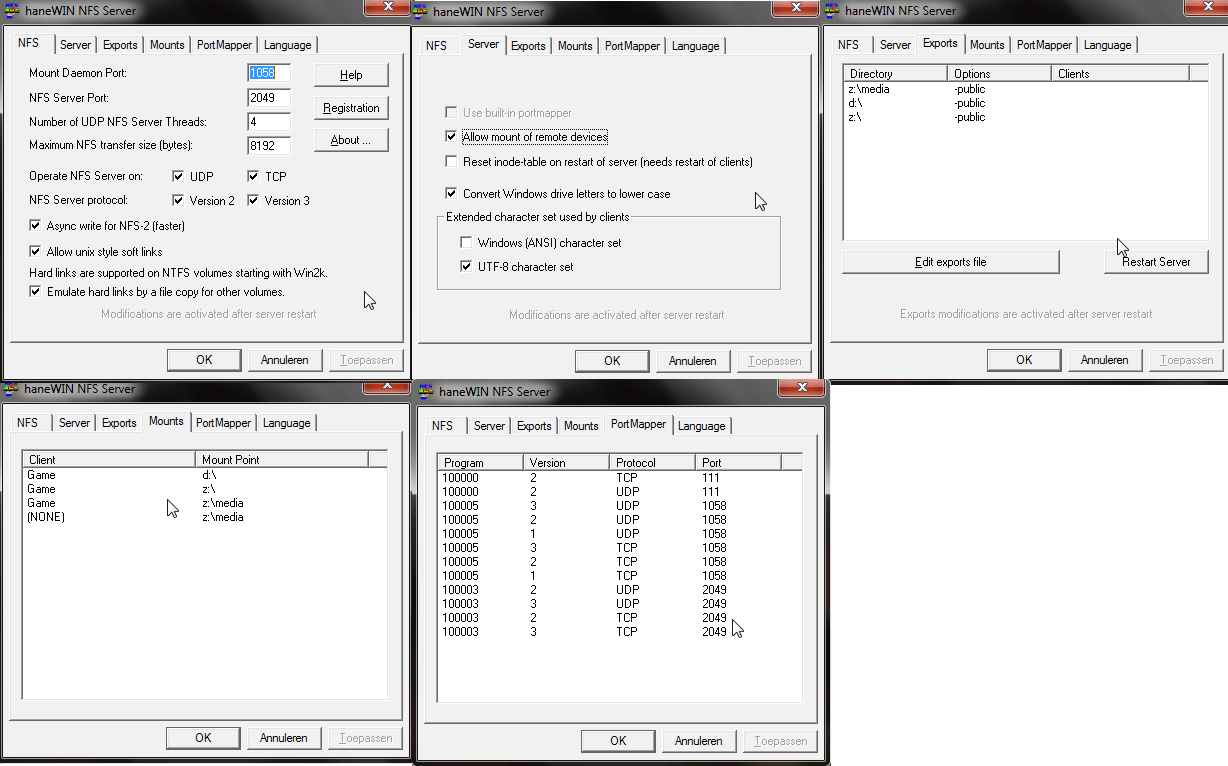Viewport: 1228px width, 766px height.
Task: Click the title bar icon of the Mounts list window
Action: [11, 388]
